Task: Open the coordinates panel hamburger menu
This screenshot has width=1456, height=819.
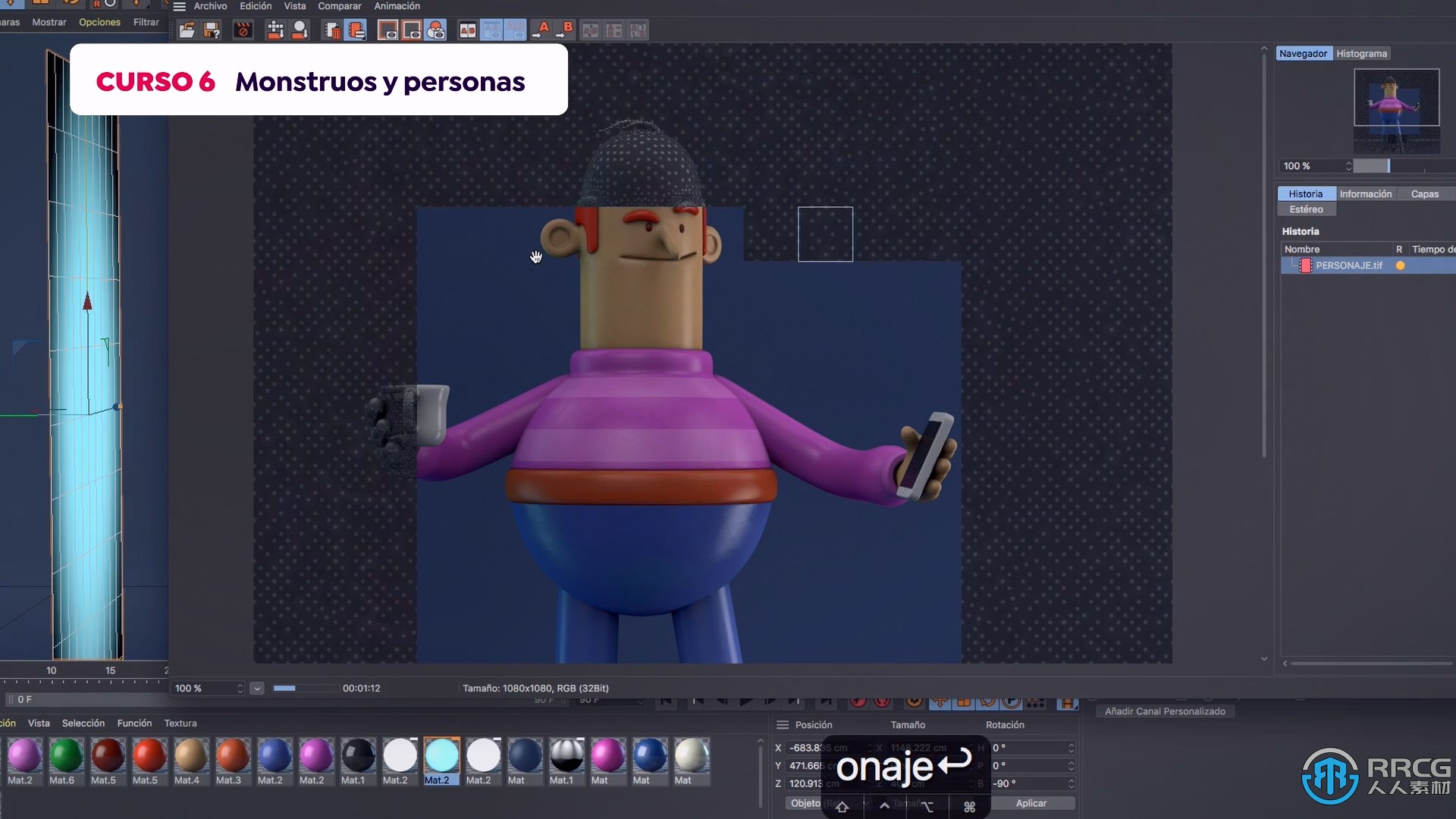Action: tap(783, 725)
